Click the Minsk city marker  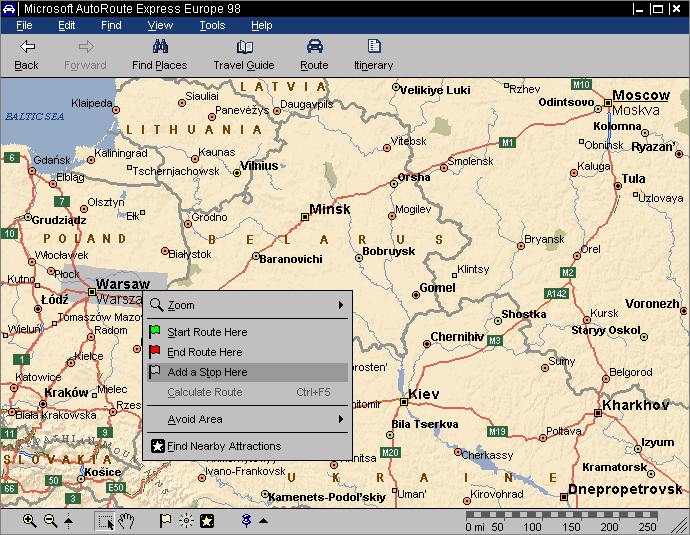[x=305, y=217]
